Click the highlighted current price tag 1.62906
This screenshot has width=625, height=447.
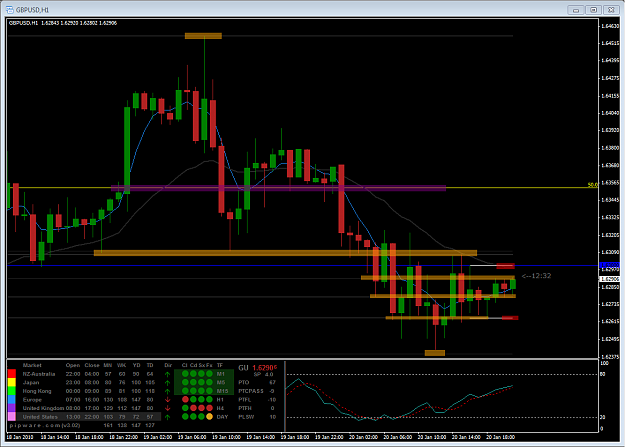point(609,279)
